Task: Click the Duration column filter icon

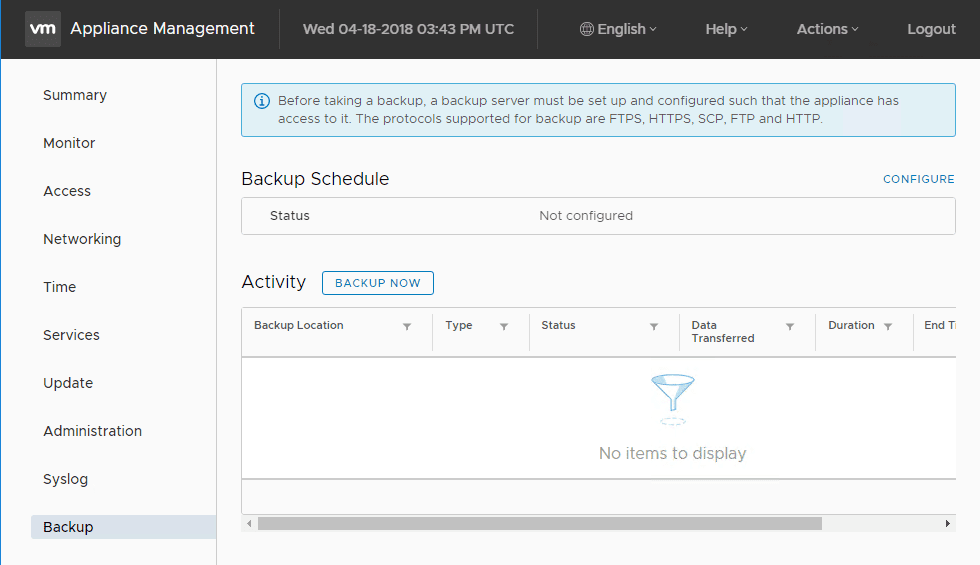Action: click(x=888, y=327)
